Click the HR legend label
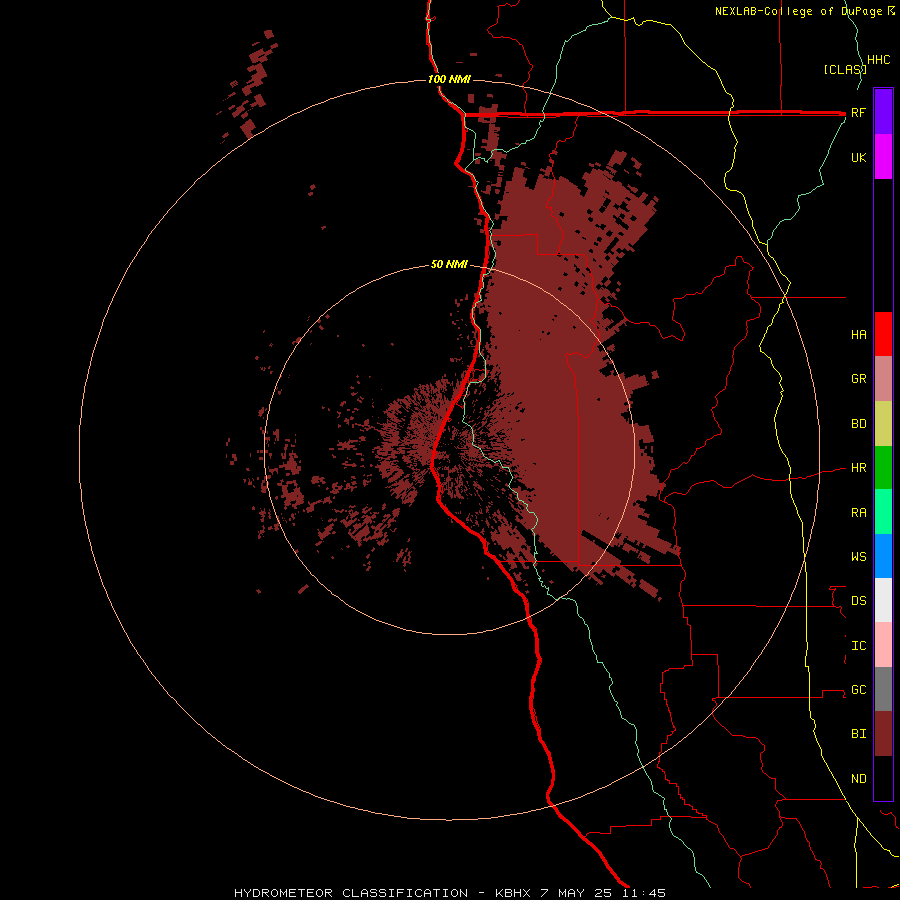This screenshot has height=900, width=900. (858, 468)
